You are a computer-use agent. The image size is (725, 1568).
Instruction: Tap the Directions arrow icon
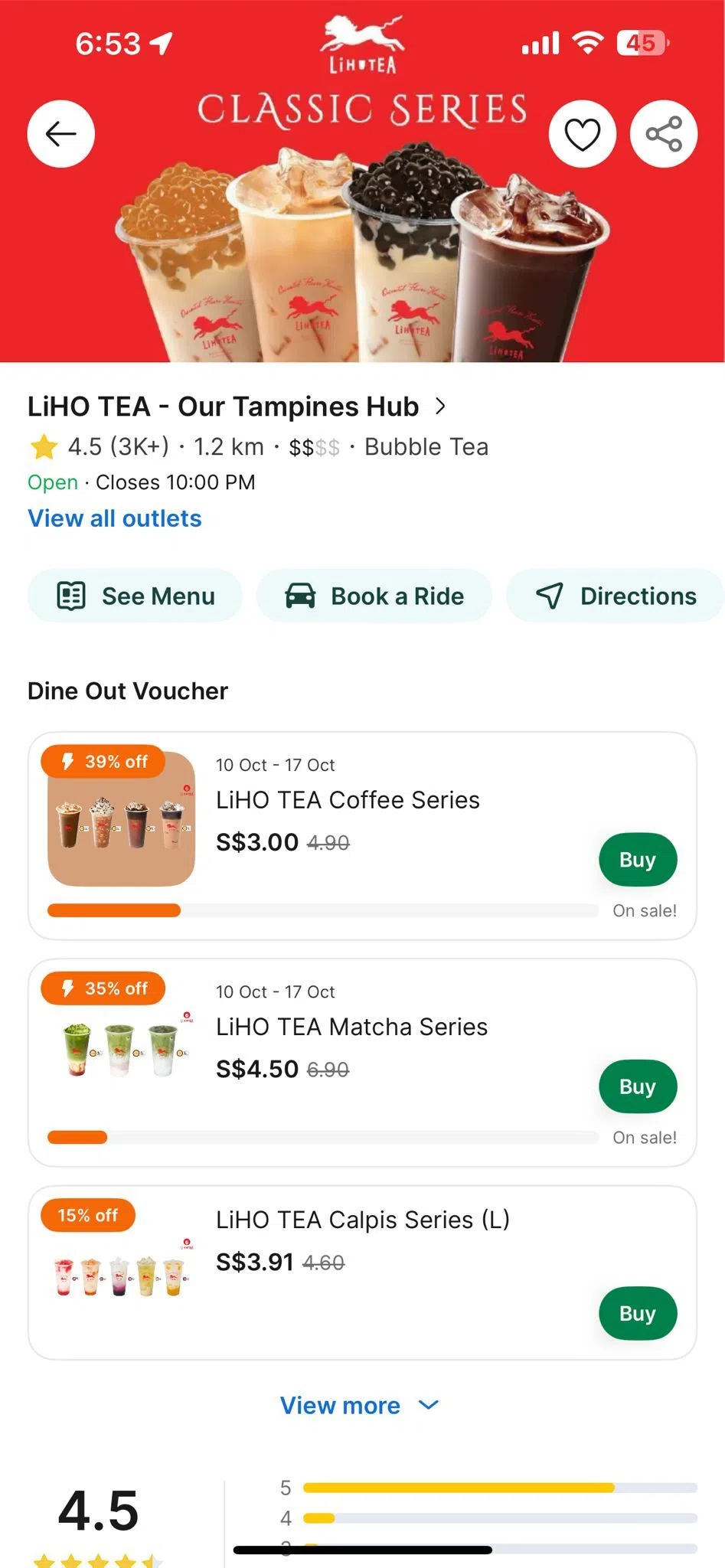pos(550,596)
